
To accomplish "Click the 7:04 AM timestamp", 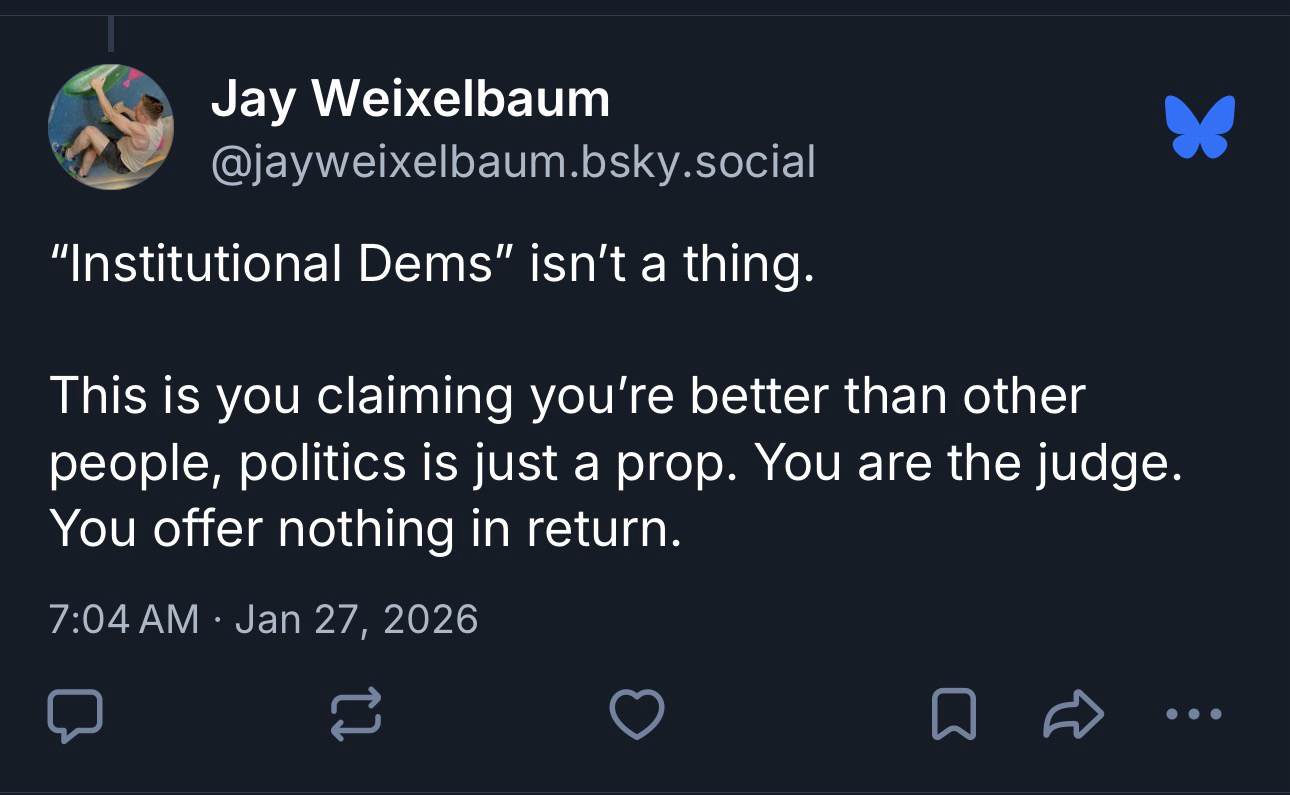I will point(124,618).
